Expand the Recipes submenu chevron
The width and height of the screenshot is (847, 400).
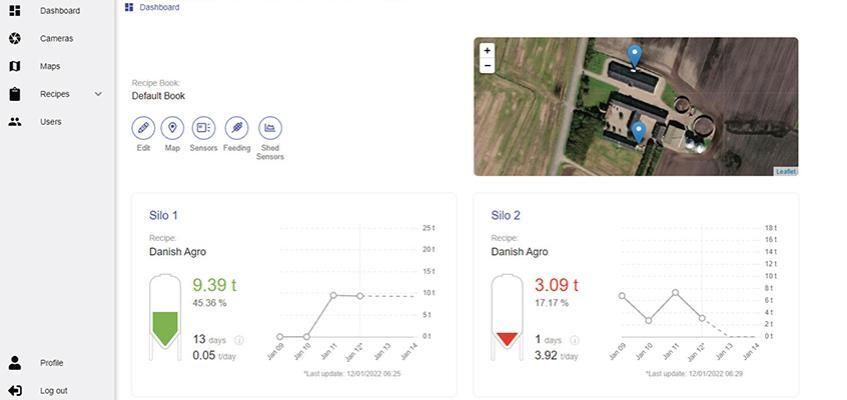(x=98, y=94)
